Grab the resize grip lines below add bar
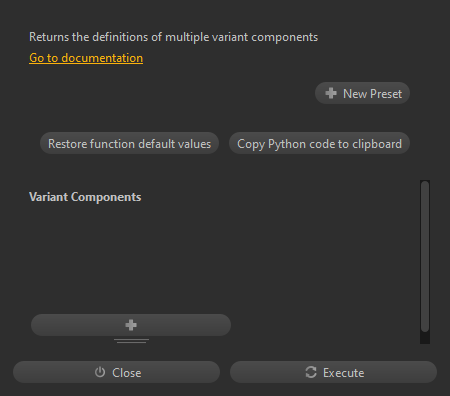The image size is (450, 396). pos(131,341)
